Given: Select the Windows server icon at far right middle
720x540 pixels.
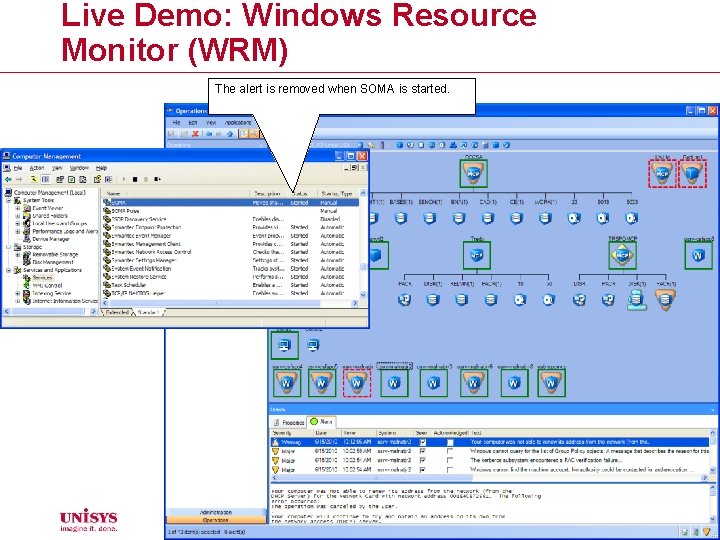Looking at the screenshot, I should [698, 255].
